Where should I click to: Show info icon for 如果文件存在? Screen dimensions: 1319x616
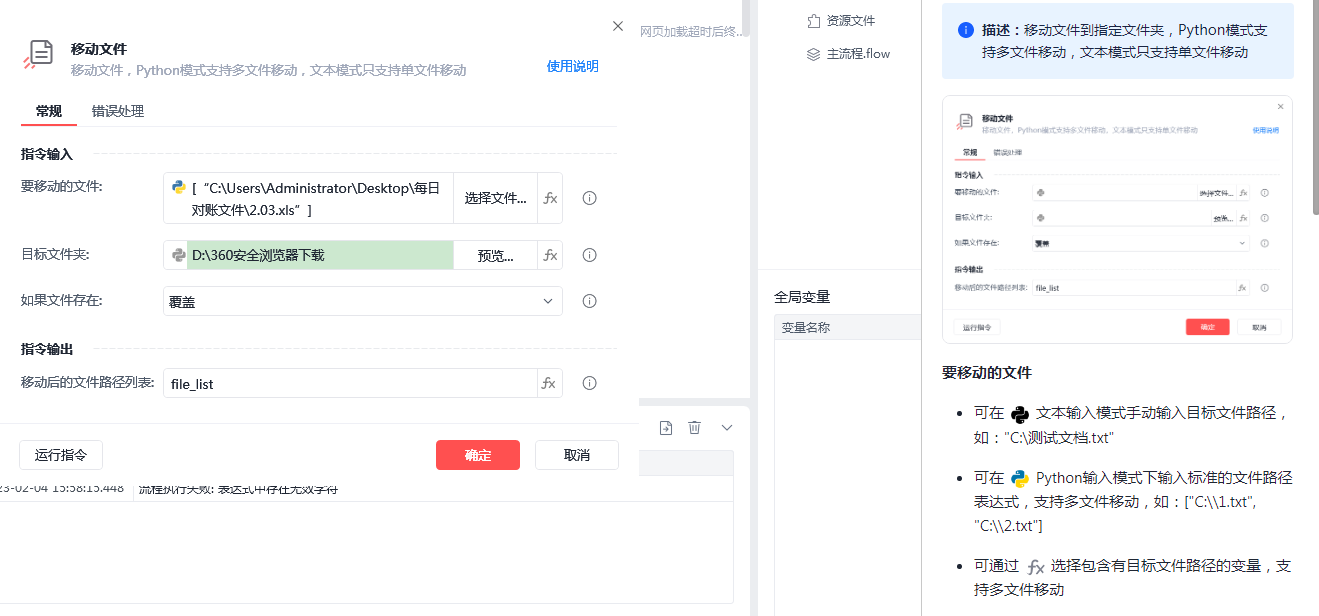tap(590, 301)
